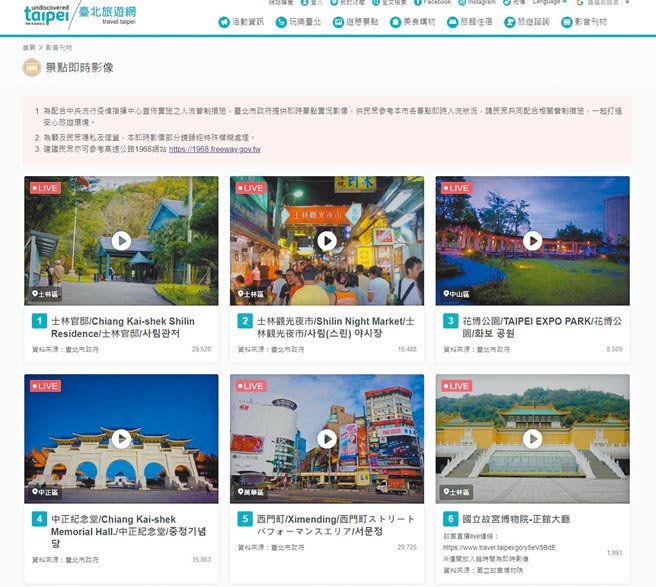Image resolution: width=656 pixels, height=587 pixels.
Task: Click the number 4 rank badge
Action: 39,519
